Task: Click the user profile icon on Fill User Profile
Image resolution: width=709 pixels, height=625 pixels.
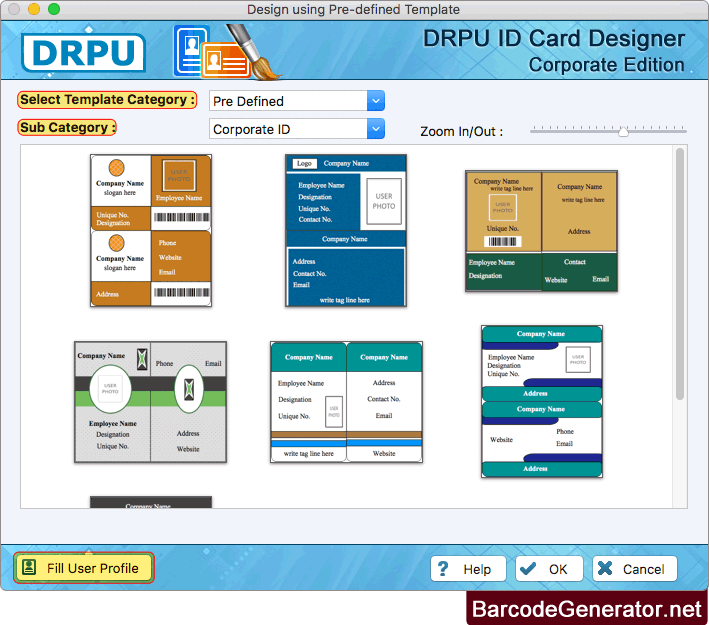Action: (x=29, y=567)
